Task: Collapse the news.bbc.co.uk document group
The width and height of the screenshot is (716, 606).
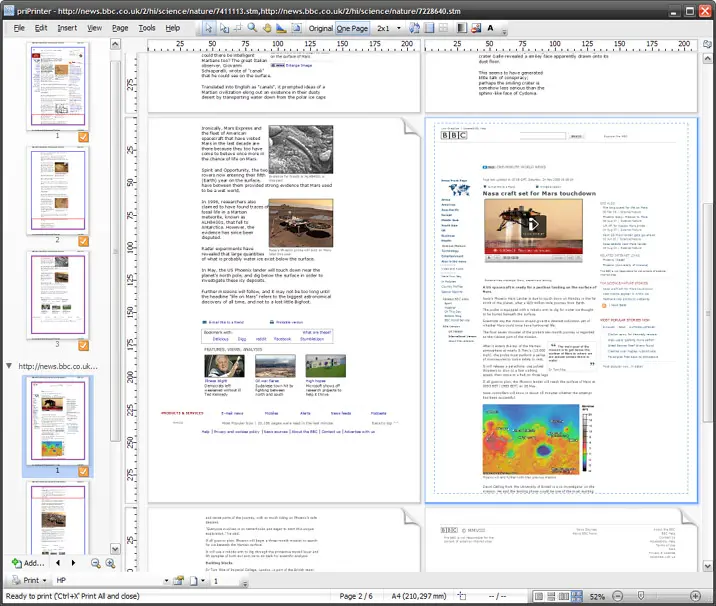Action: click(10, 367)
